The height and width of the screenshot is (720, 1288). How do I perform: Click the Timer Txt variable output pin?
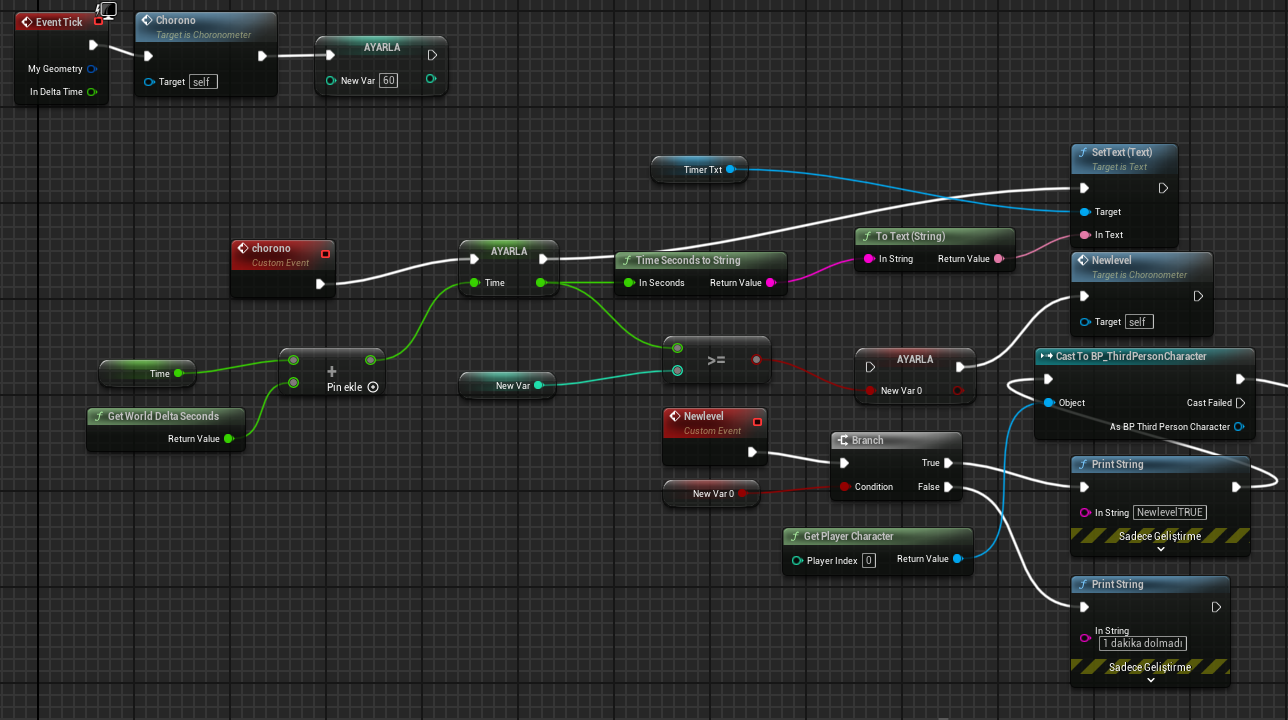[730, 170]
